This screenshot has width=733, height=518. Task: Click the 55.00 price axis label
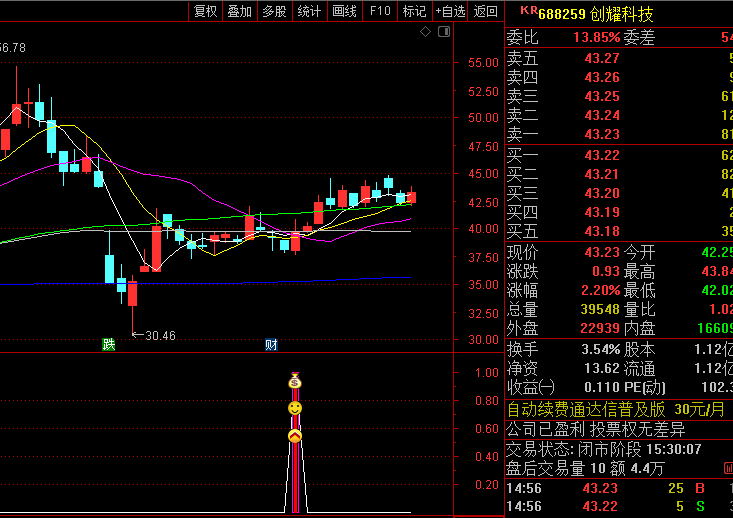(x=483, y=63)
